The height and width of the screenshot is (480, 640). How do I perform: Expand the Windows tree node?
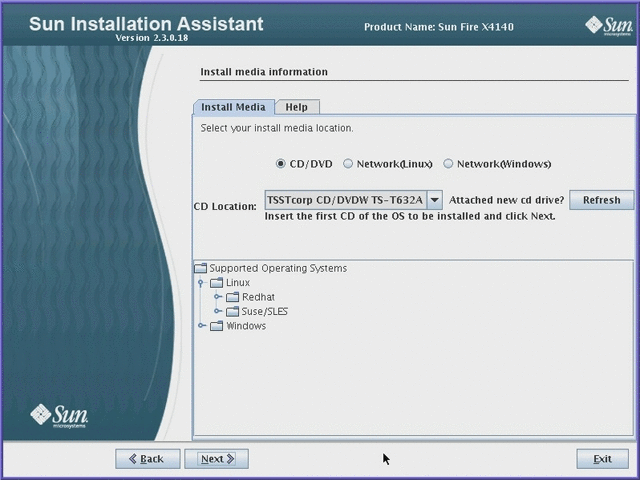click(202, 325)
